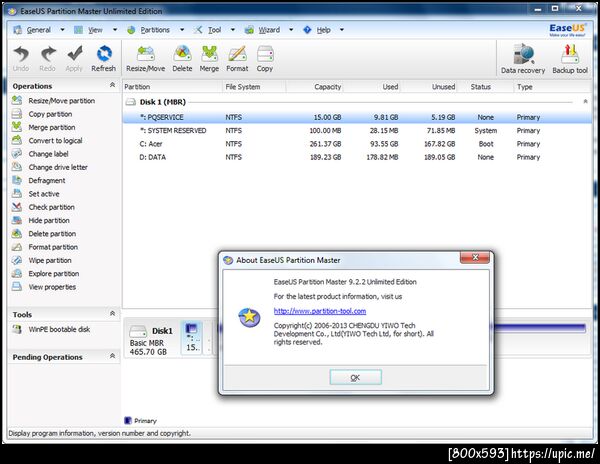Image resolution: width=600 pixels, height=464 pixels.
Task: Click the Format toolbar icon
Action: 237,59
